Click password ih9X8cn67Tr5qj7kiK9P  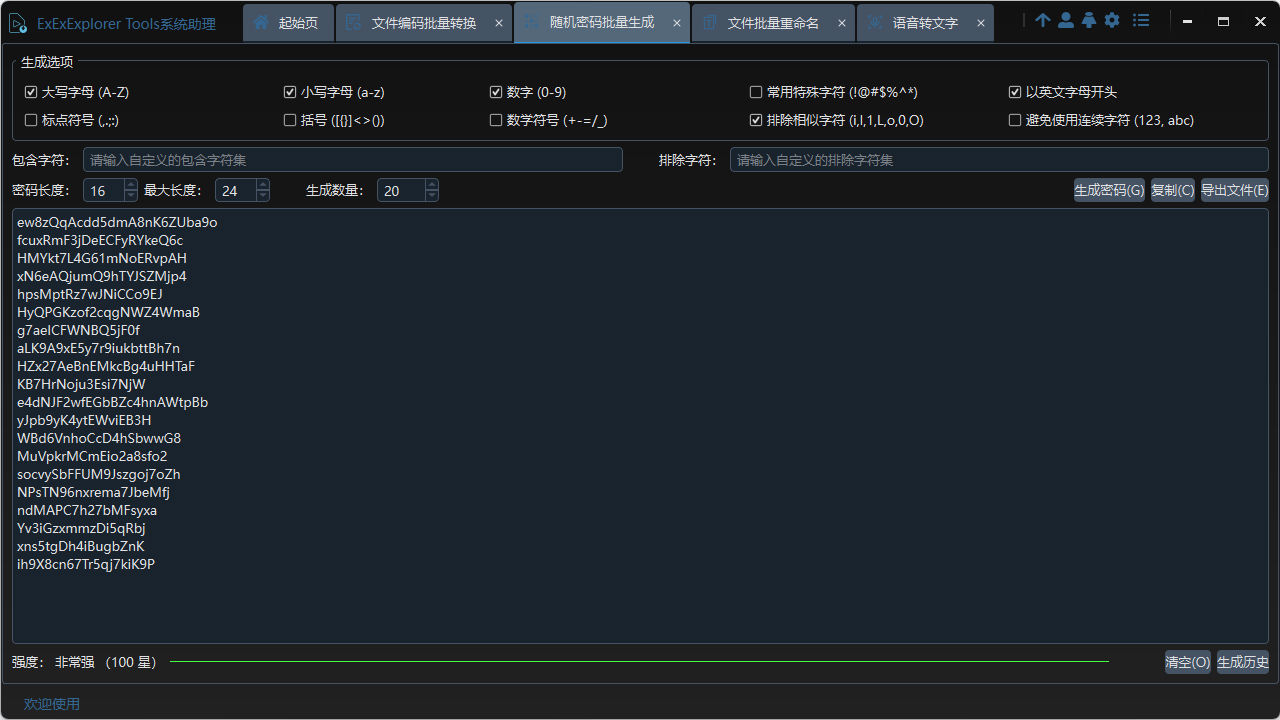pos(86,564)
